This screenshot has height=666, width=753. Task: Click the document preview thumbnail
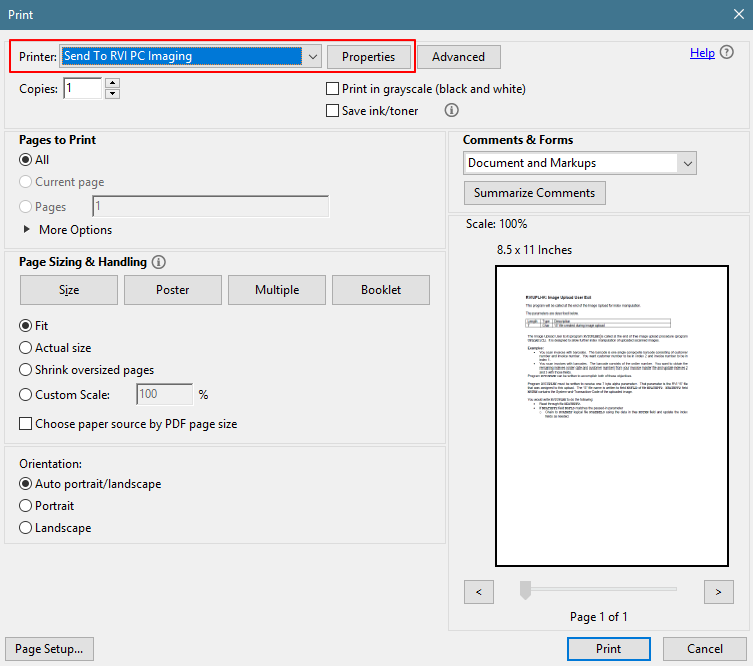click(x=612, y=416)
